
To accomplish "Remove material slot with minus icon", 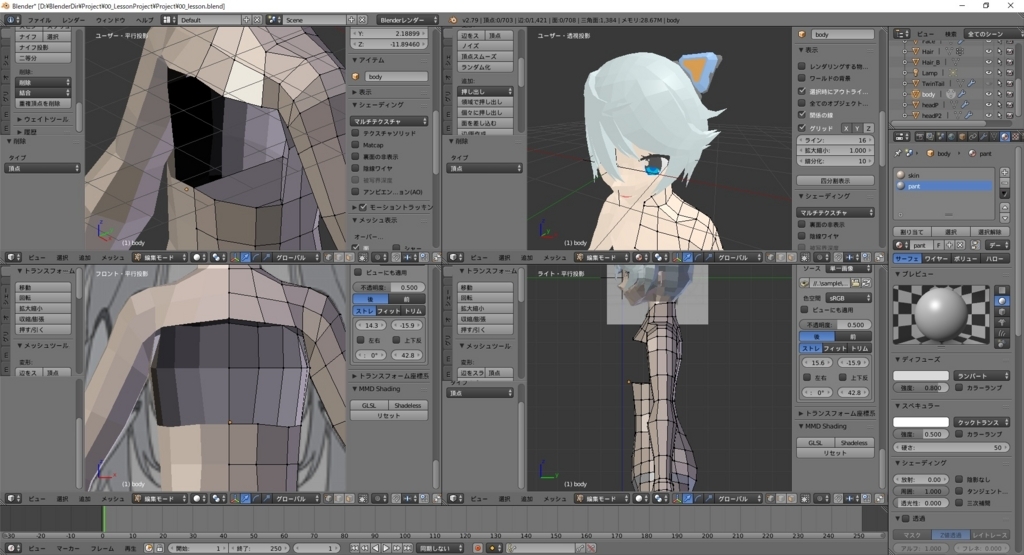I will (x=1004, y=183).
